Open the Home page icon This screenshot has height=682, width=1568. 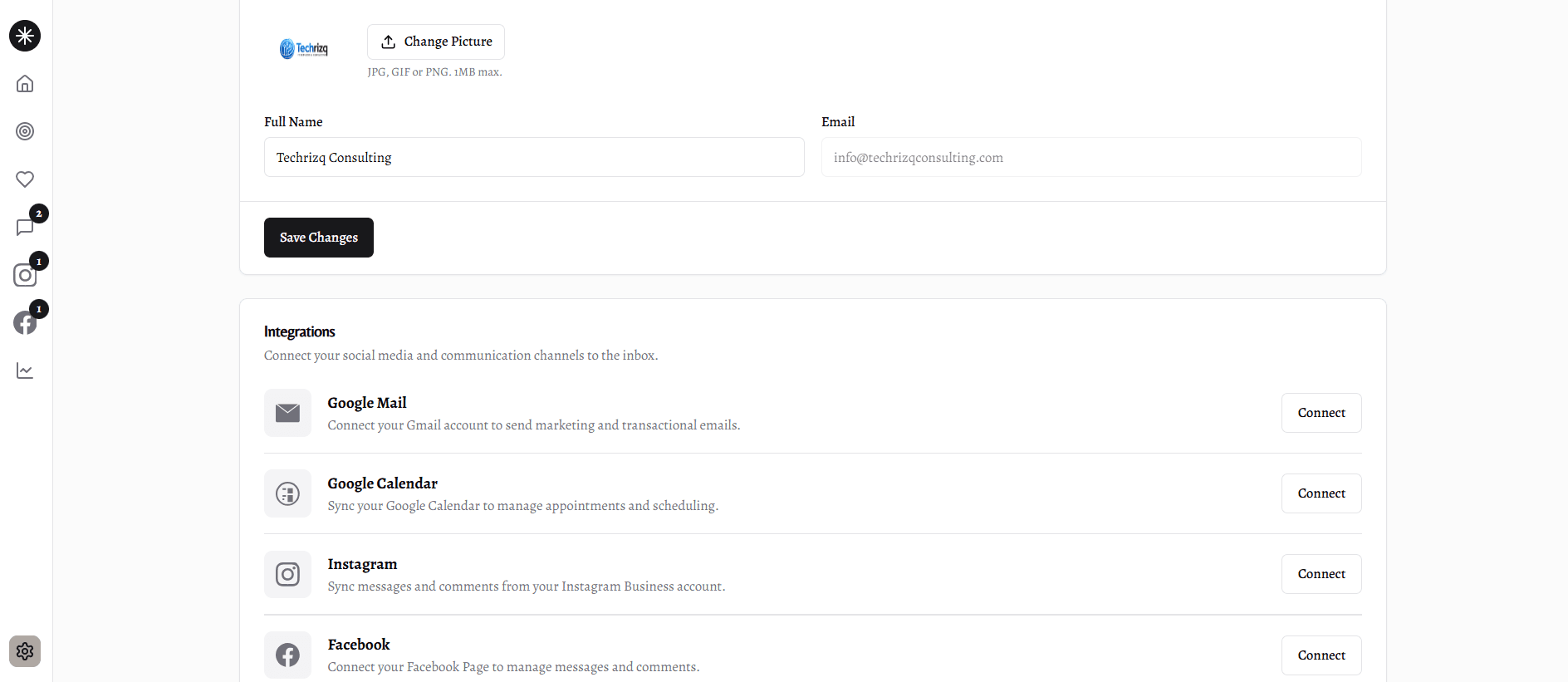pos(25,84)
